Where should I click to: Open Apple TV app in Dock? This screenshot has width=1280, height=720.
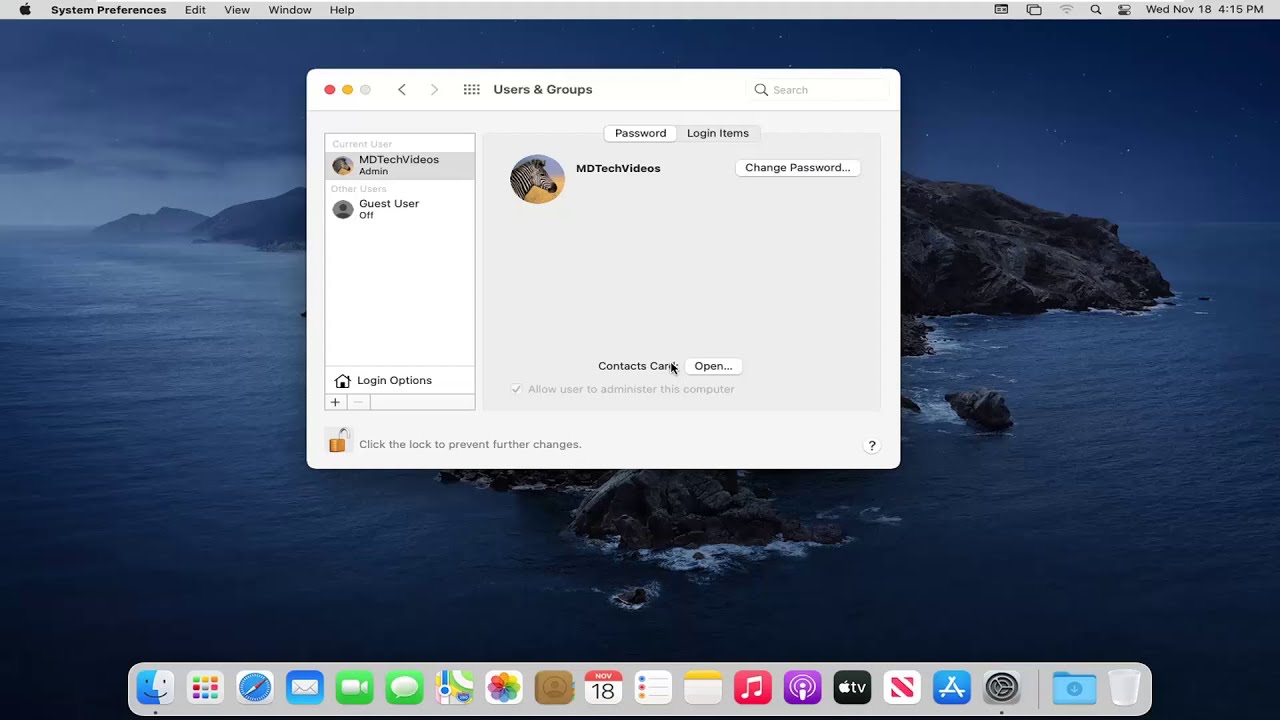852,688
